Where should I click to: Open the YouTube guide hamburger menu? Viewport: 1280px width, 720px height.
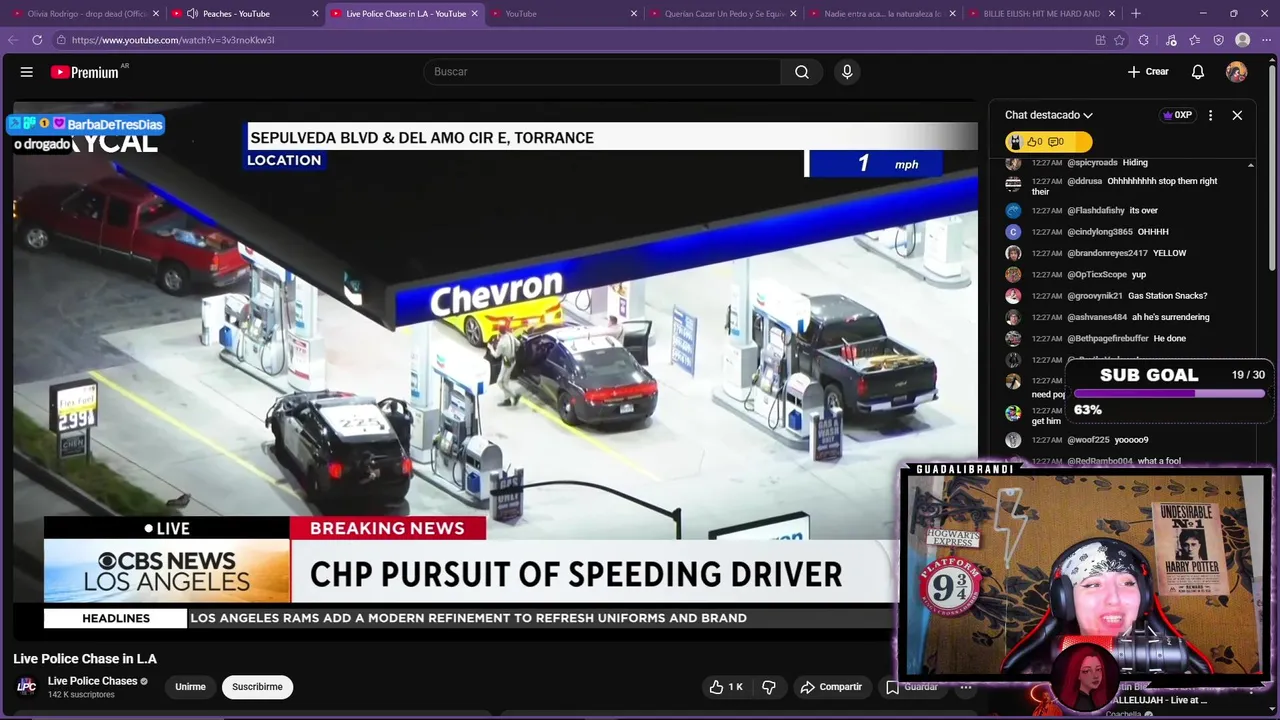click(27, 72)
